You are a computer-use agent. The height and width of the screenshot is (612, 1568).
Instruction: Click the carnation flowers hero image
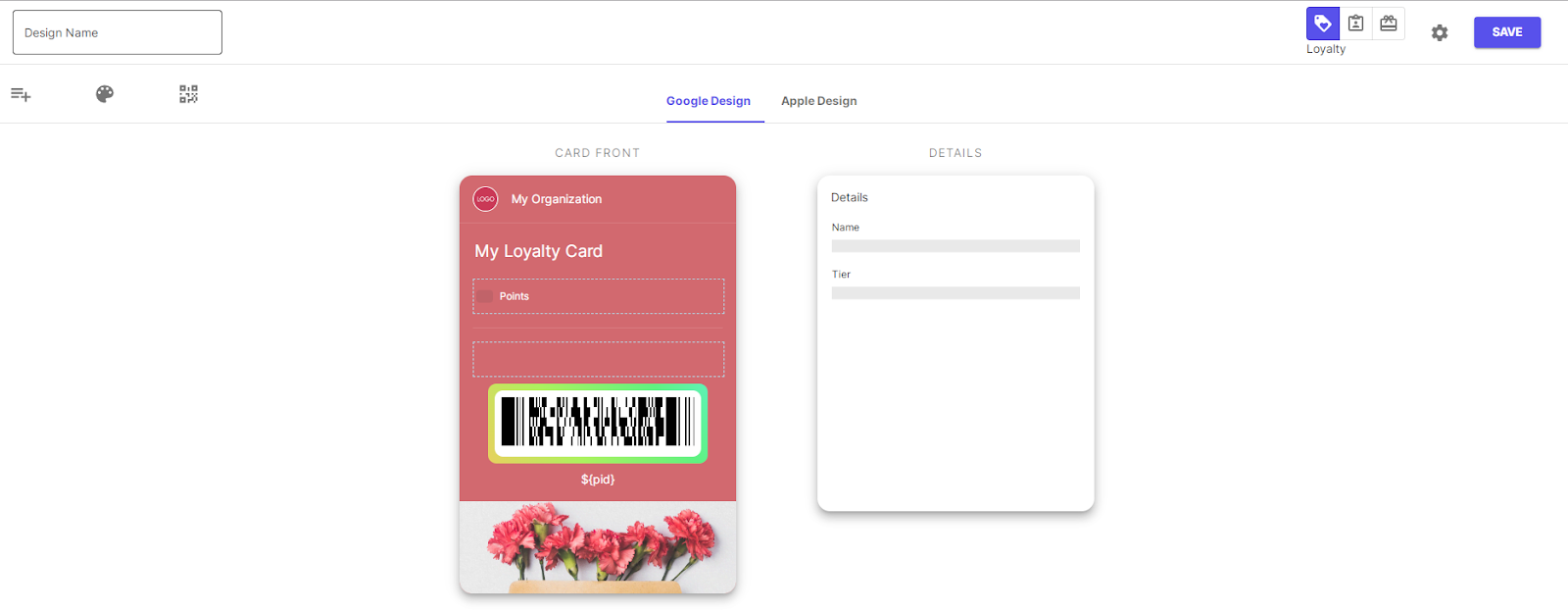pyautogui.click(x=598, y=547)
